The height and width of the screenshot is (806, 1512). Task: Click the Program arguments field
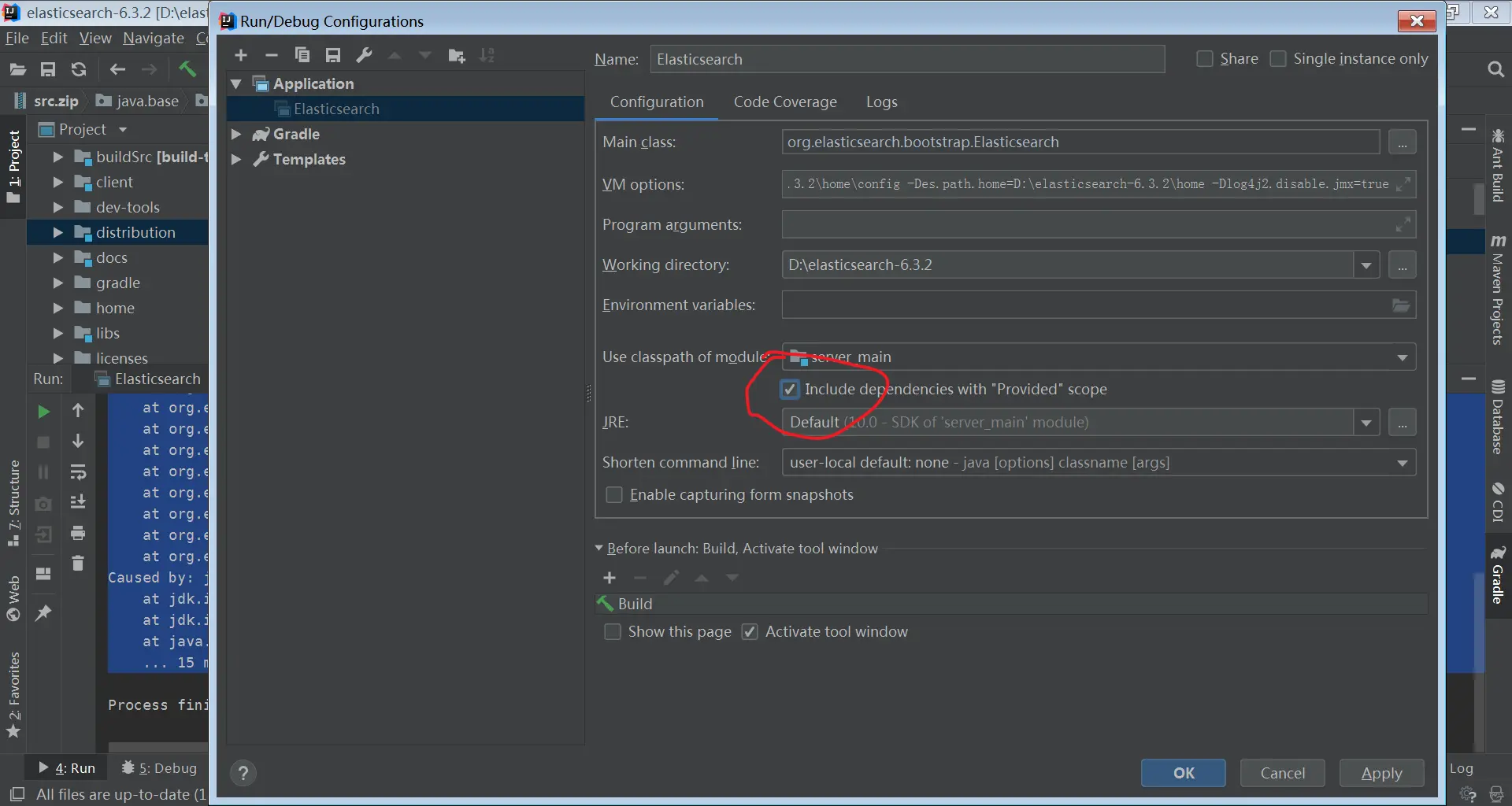pos(1099,224)
